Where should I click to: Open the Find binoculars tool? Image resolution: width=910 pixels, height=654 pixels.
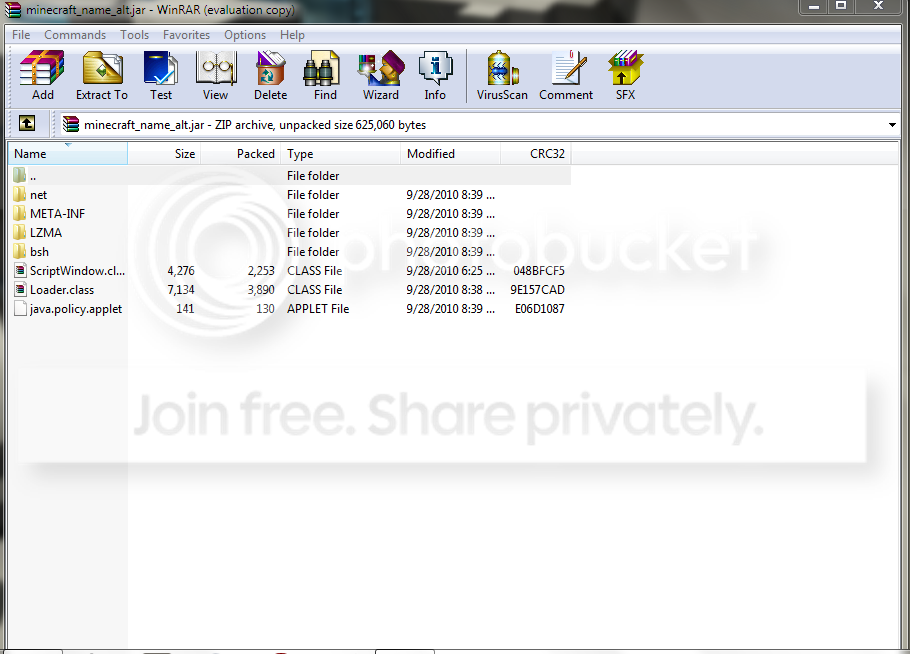click(x=325, y=76)
